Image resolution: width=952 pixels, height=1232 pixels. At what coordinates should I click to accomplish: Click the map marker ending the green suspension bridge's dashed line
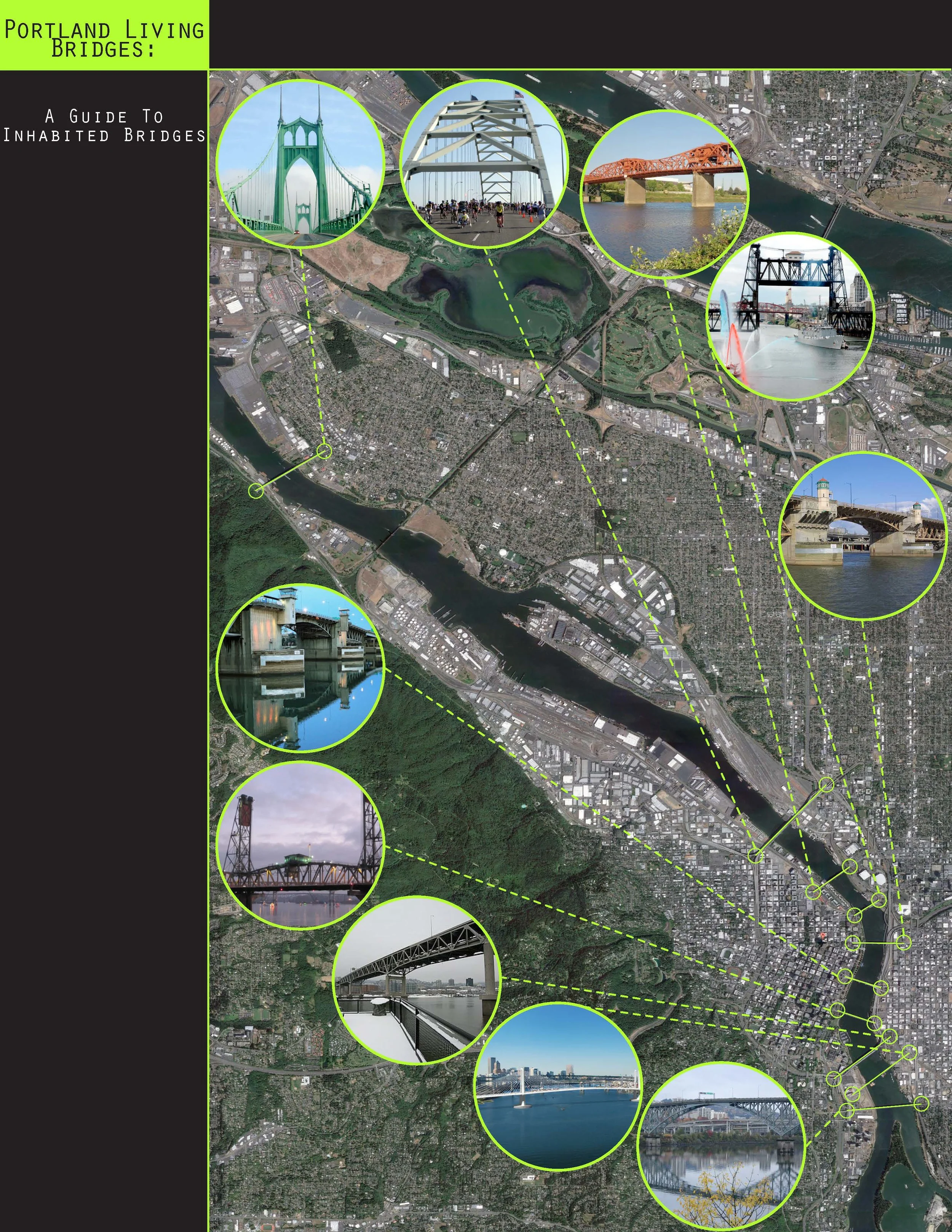324,451
